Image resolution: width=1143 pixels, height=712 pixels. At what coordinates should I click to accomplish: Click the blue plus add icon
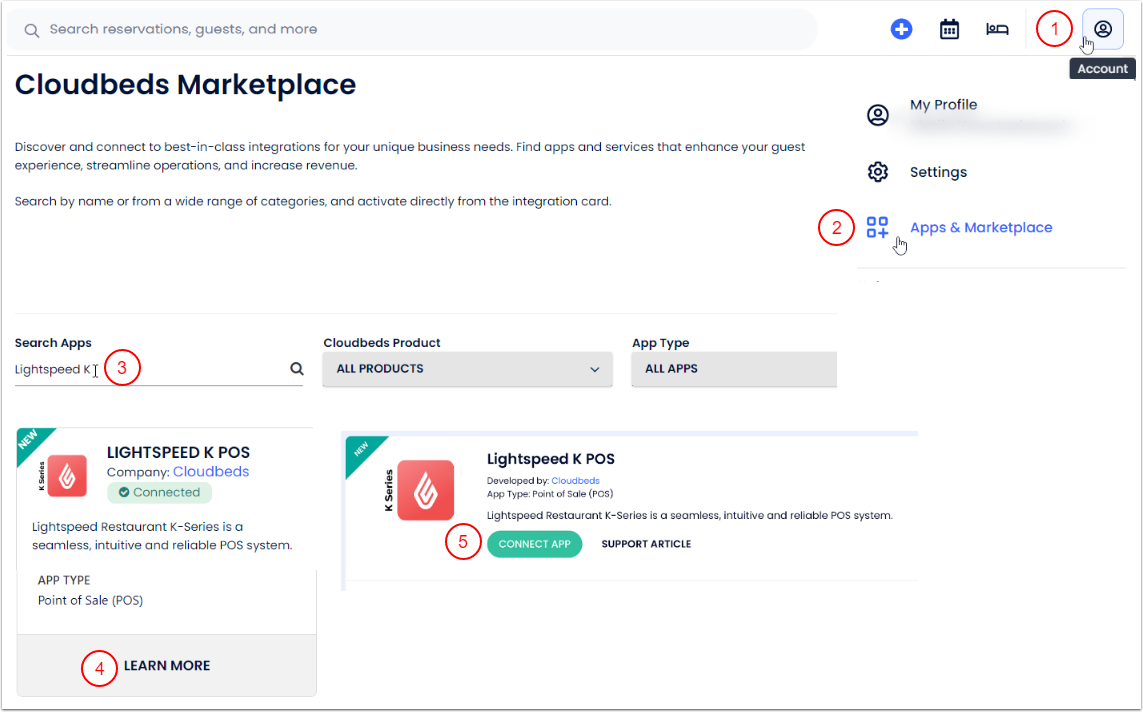901,29
